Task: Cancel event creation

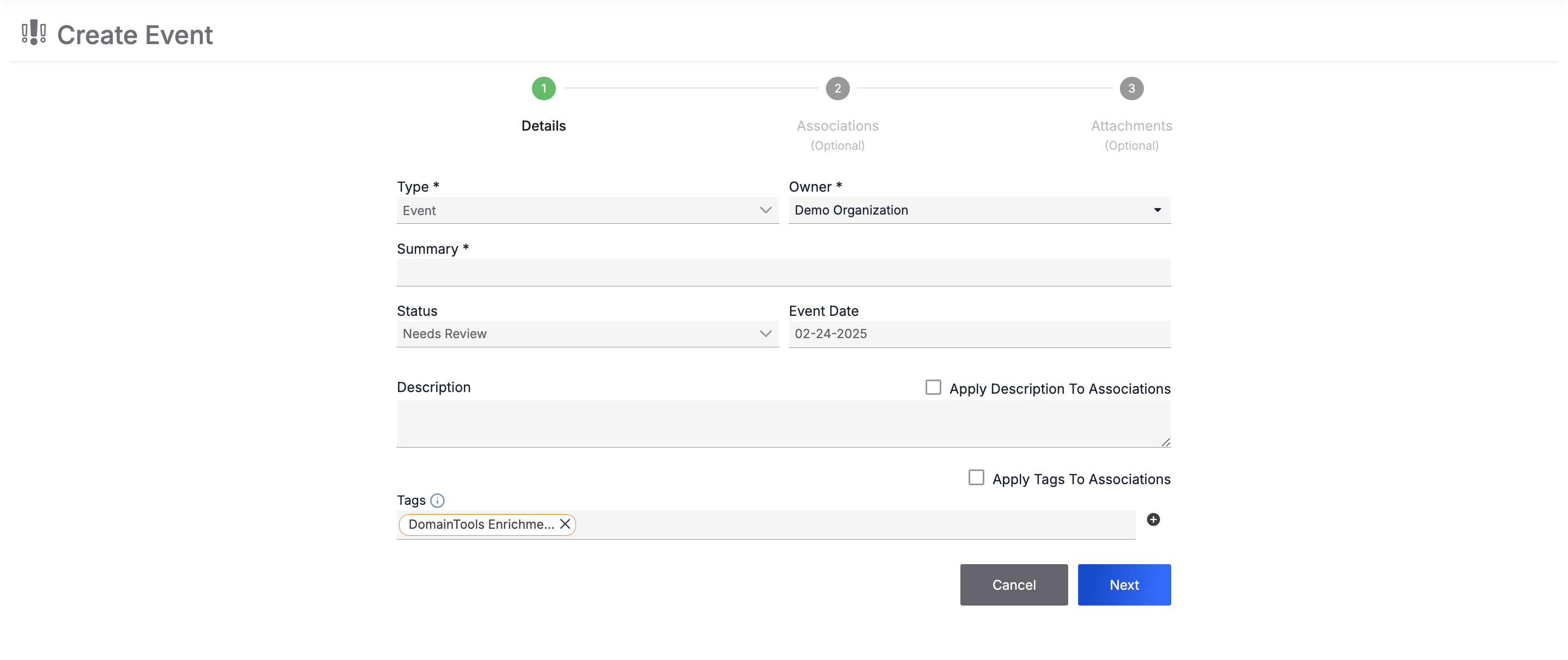Action: [x=1013, y=584]
